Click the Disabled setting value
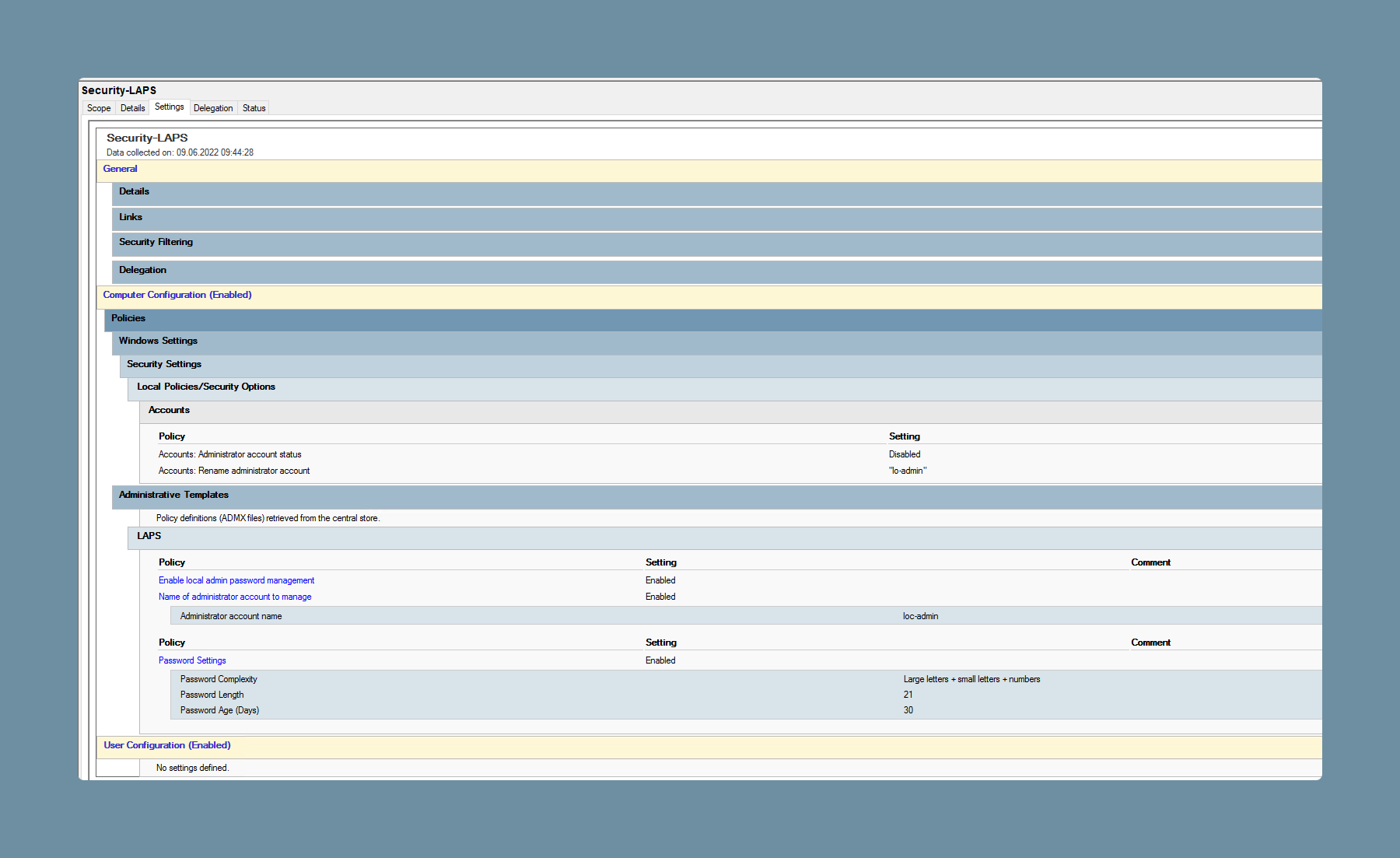The height and width of the screenshot is (858, 1400). [x=905, y=454]
